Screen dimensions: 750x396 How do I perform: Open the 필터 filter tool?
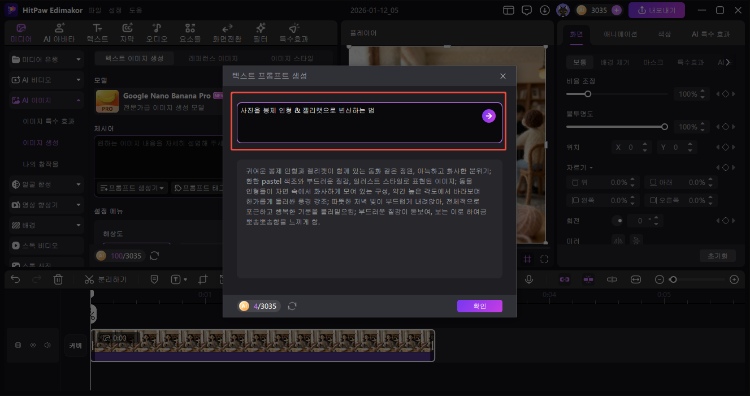coord(261,33)
